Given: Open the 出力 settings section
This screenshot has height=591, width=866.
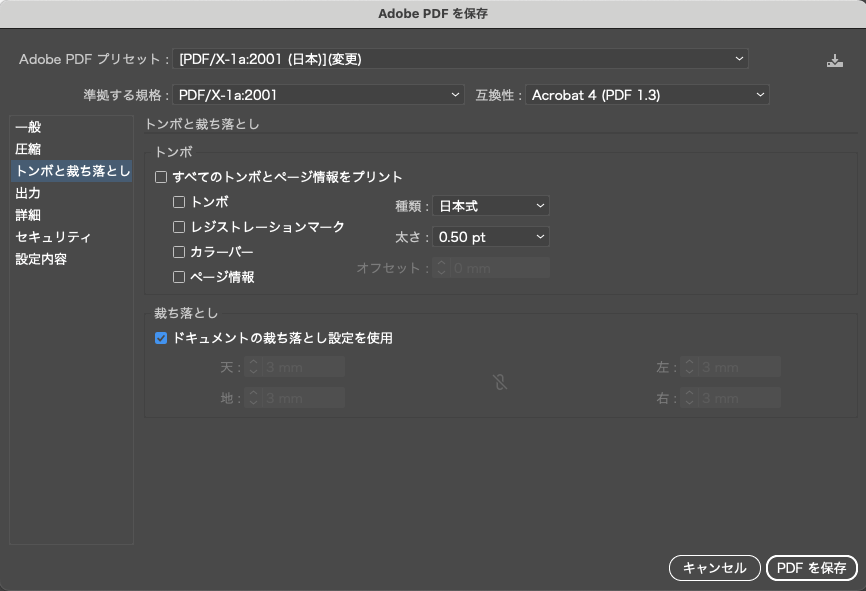Looking at the screenshot, I should [29, 193].
